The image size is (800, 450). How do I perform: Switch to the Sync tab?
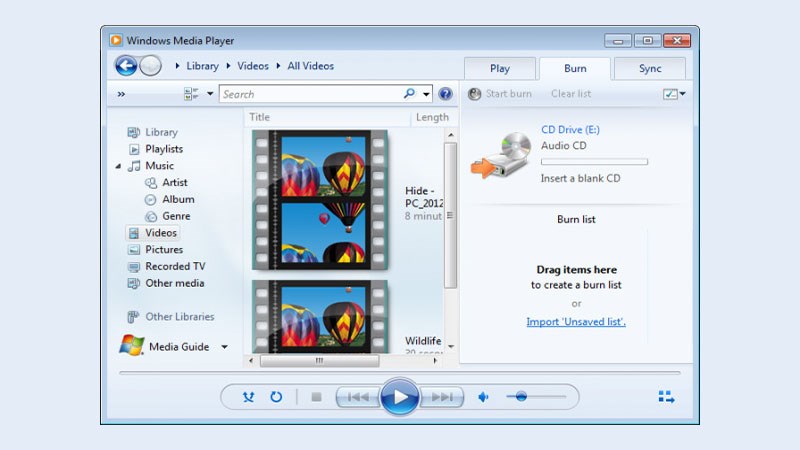point(650,68)
